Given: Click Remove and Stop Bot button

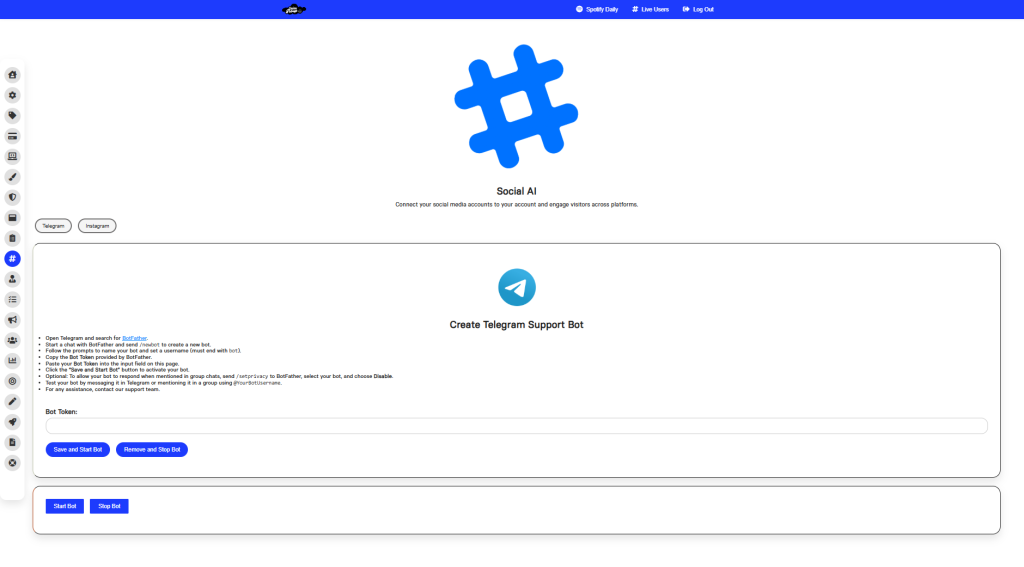Looking at the screenshot, I should click(152, 449).
